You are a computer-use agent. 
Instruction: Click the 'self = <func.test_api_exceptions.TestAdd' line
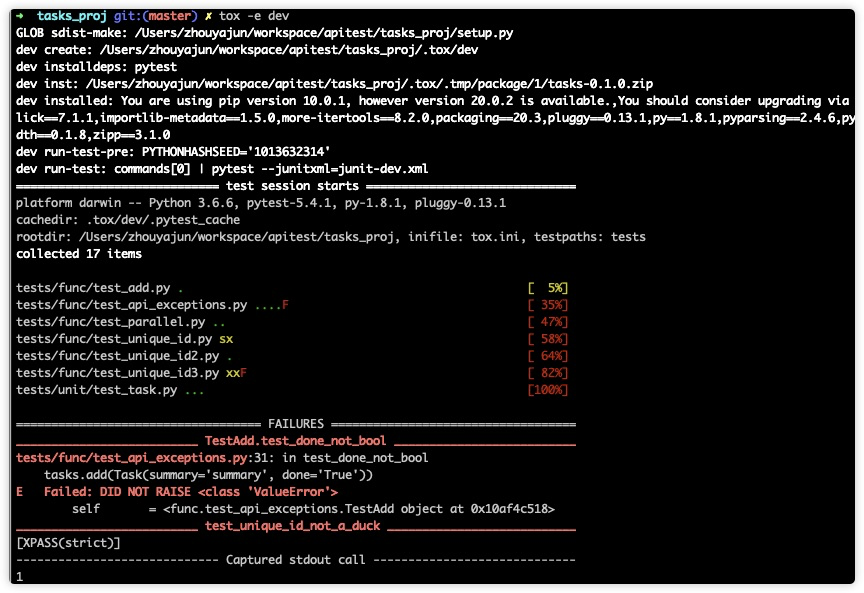[x=313, y=509]
